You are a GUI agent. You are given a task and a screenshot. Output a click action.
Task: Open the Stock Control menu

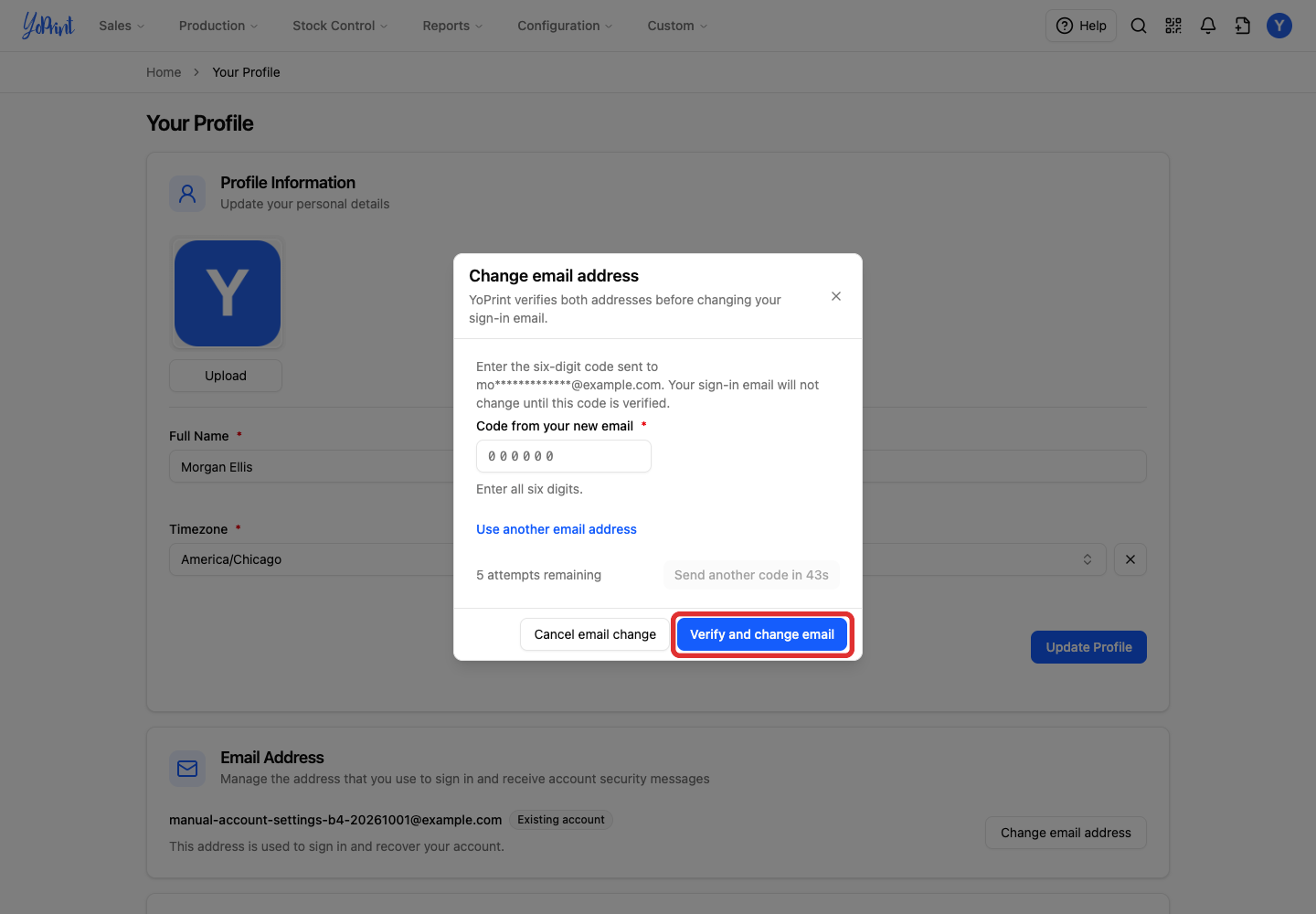click(340, 26)
